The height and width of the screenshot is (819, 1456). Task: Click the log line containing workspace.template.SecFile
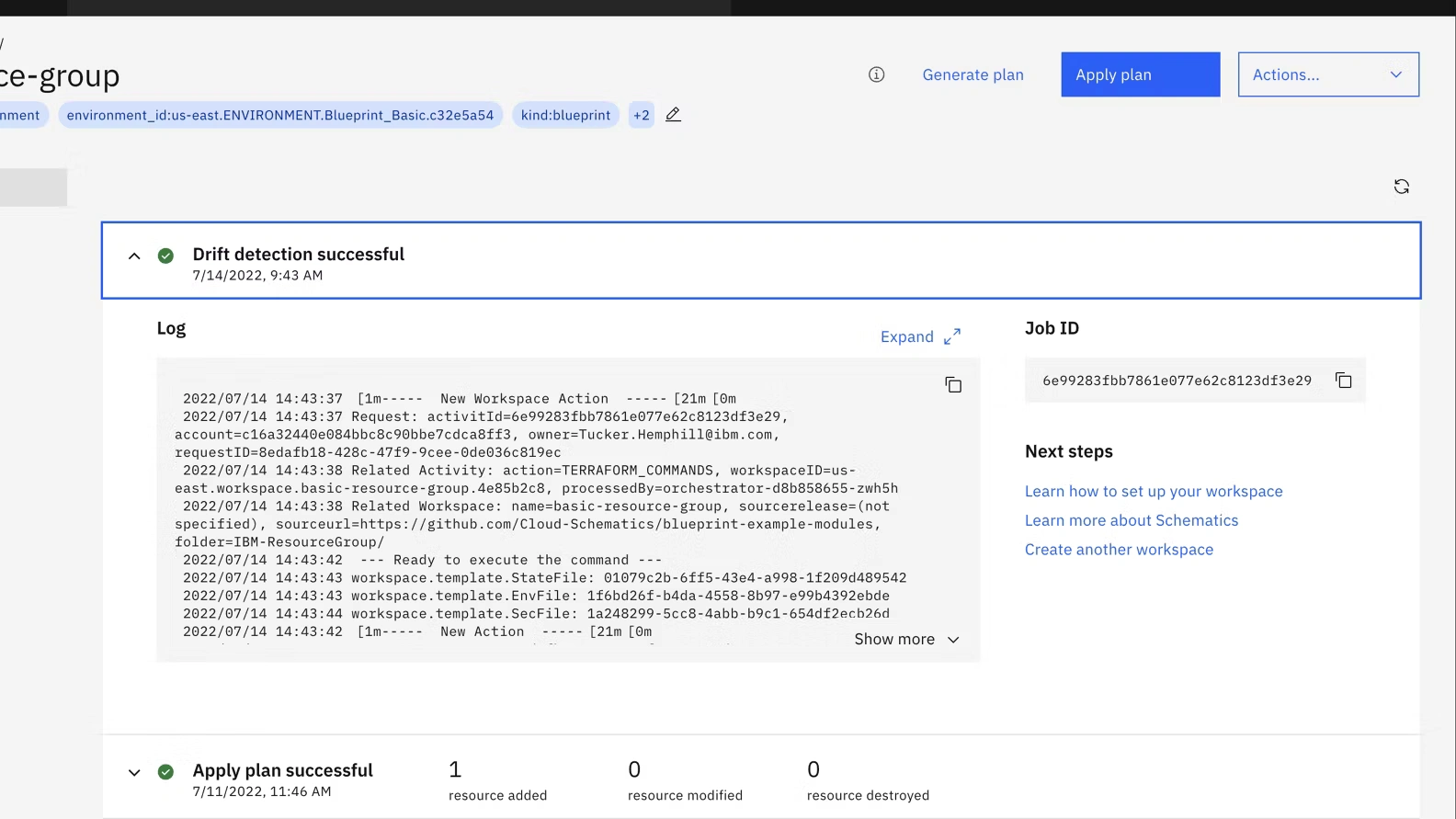point(536,614)
